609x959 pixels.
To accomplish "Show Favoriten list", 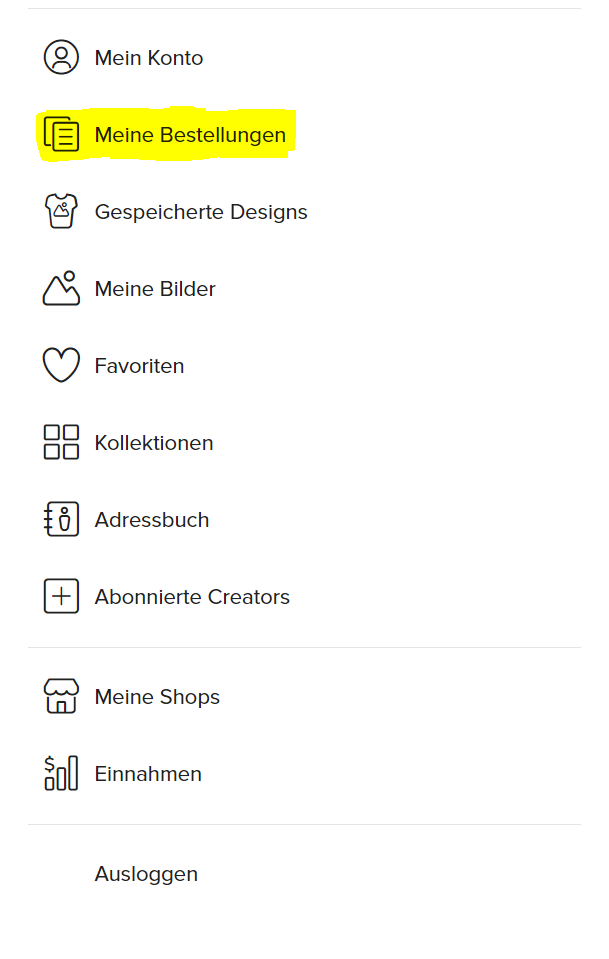I will point(139,366).
